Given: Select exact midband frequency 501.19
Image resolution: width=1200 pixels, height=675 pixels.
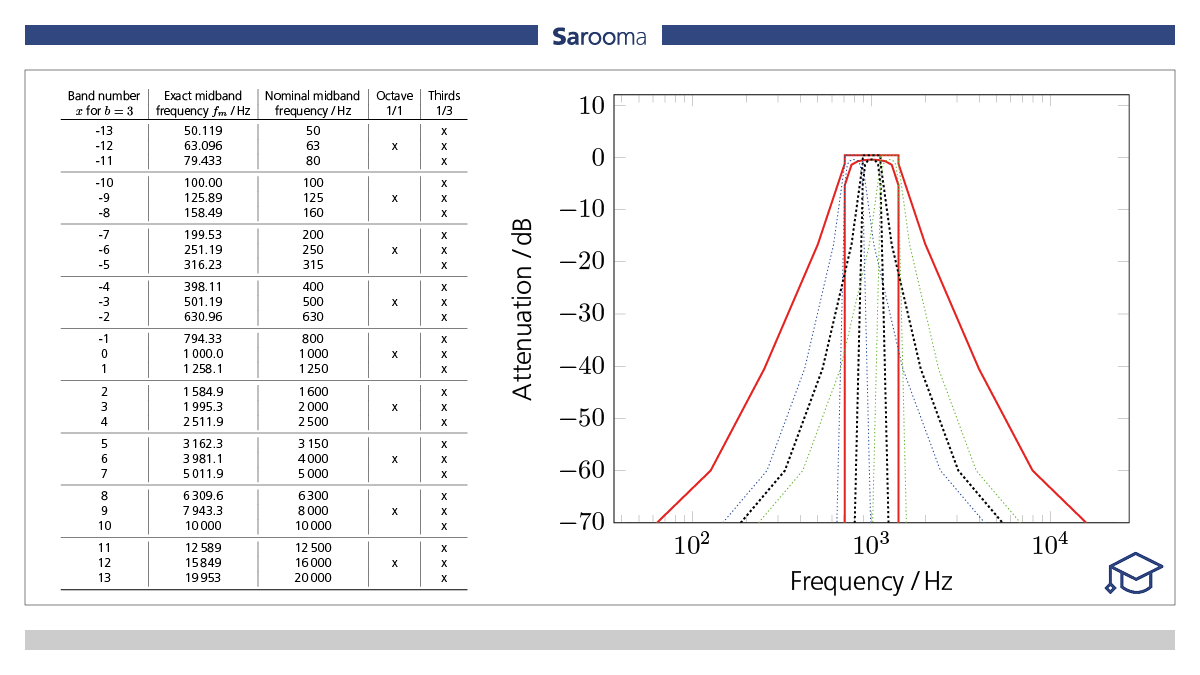Looking at the screenshot, I should [204, 302].
